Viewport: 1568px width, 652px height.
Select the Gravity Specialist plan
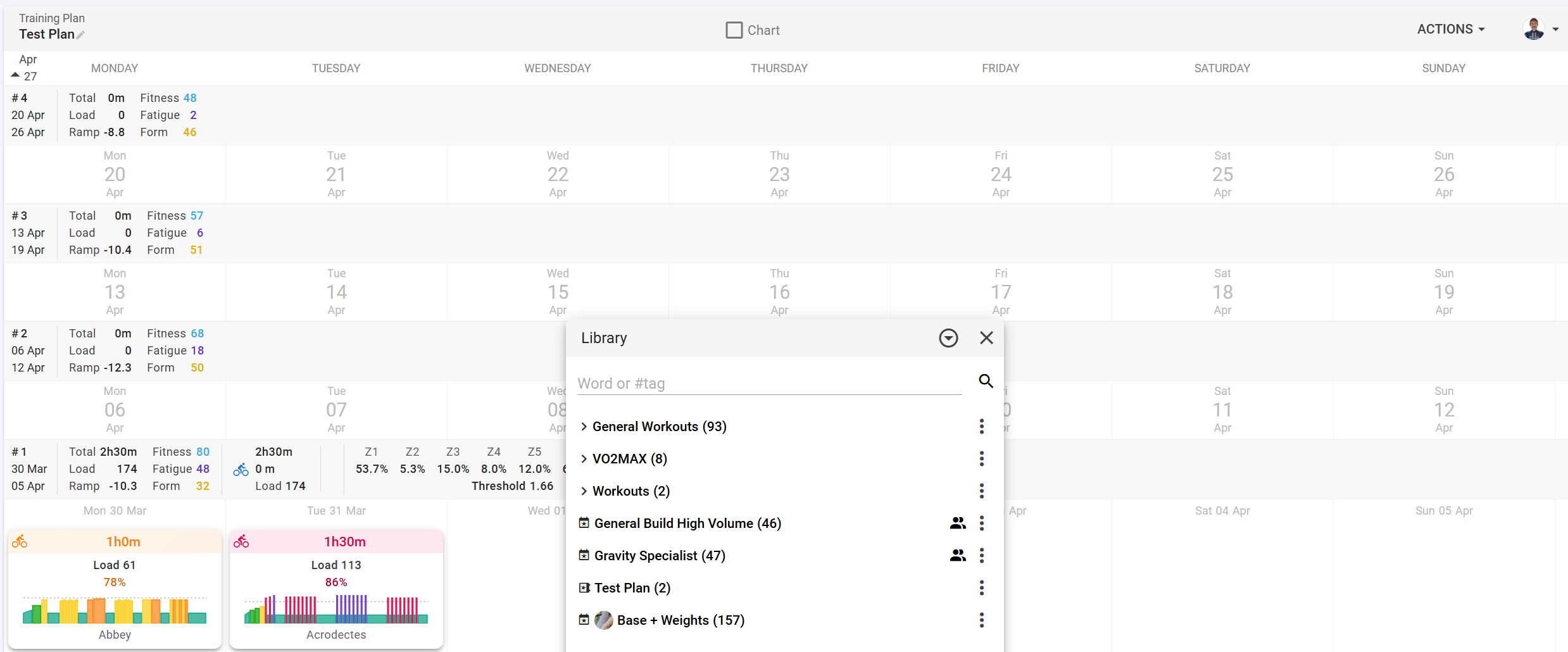(x=659, y=556)
